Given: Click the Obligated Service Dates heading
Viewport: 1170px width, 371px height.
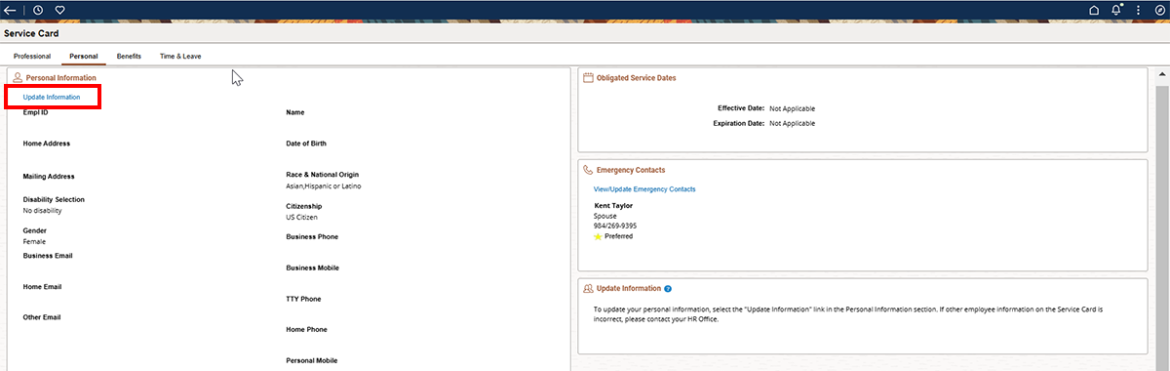Looking at the screenshot, I should pyautogui.click(x=636, y=78).
